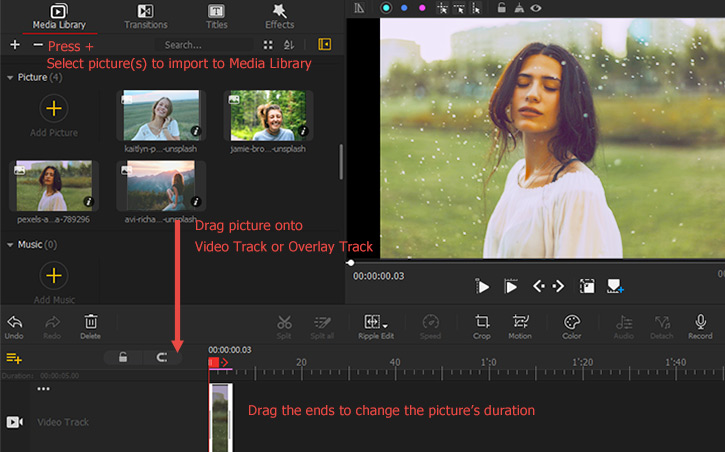Click the Add Picture button
This screenshot has height=452, width=725.
[53, 109]
